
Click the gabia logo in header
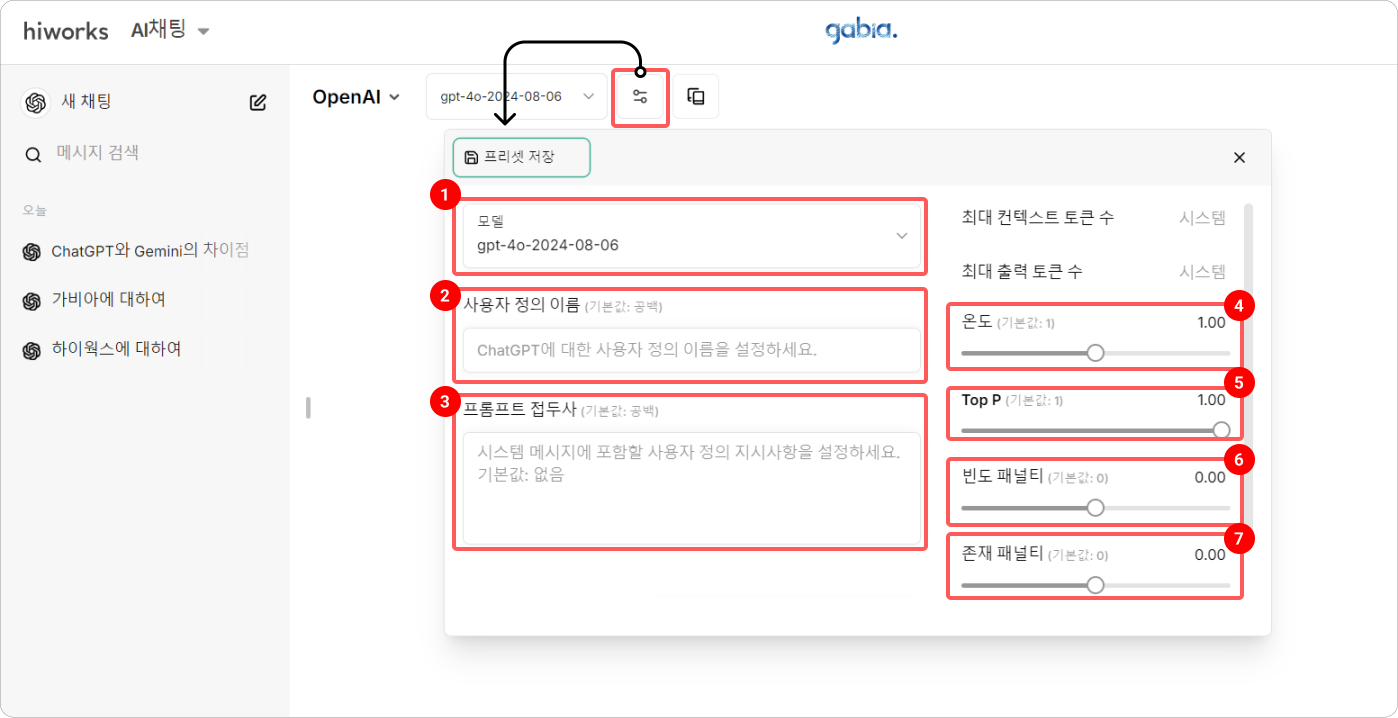point(861,31)
